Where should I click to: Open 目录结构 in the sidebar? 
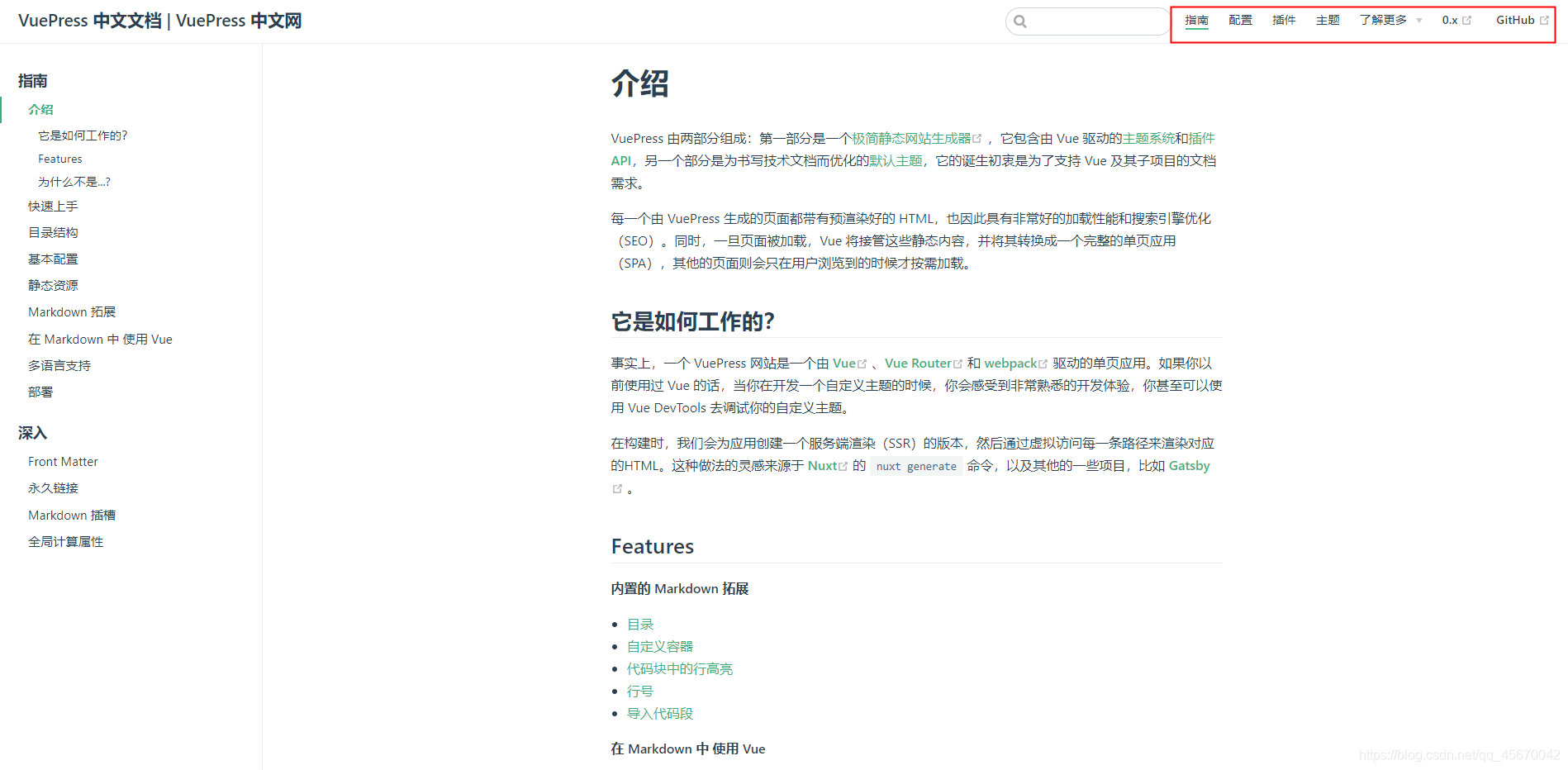pyautogui.click(x=53, y=233)
